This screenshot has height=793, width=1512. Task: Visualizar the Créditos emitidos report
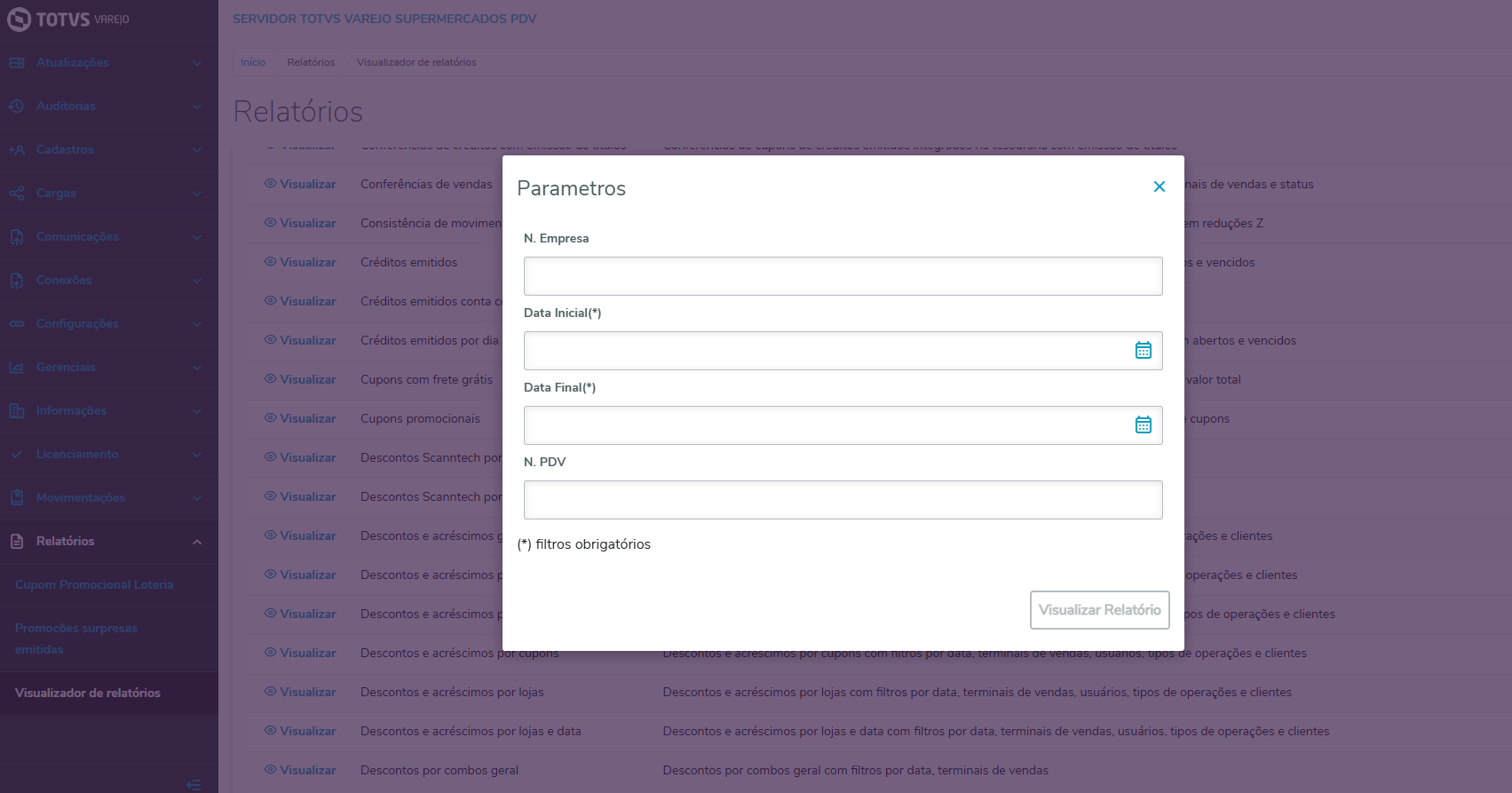tap(300, 263)
